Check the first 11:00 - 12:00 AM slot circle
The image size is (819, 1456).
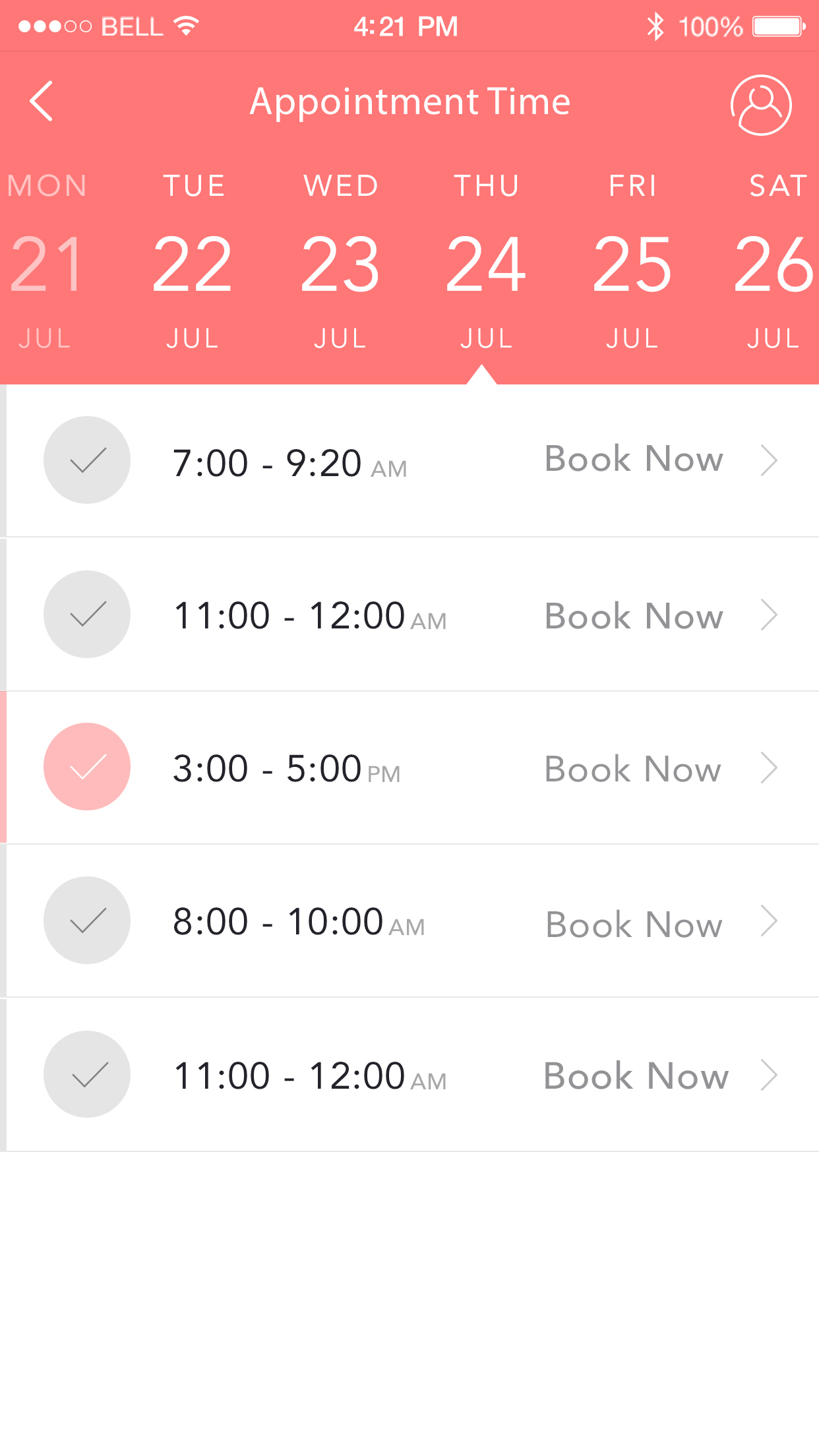coord(87,614)
